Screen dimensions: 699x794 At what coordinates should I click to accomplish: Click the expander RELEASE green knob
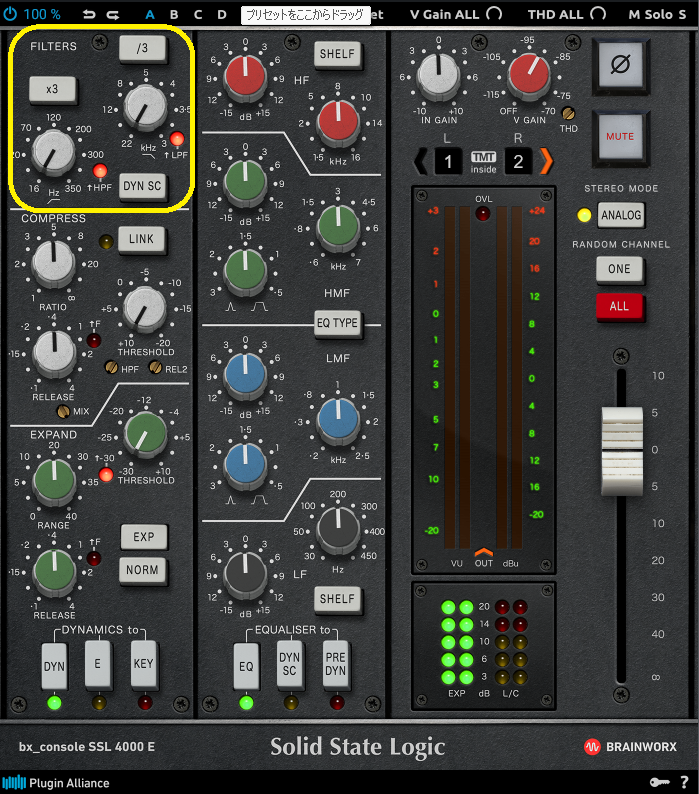(54, 571)
